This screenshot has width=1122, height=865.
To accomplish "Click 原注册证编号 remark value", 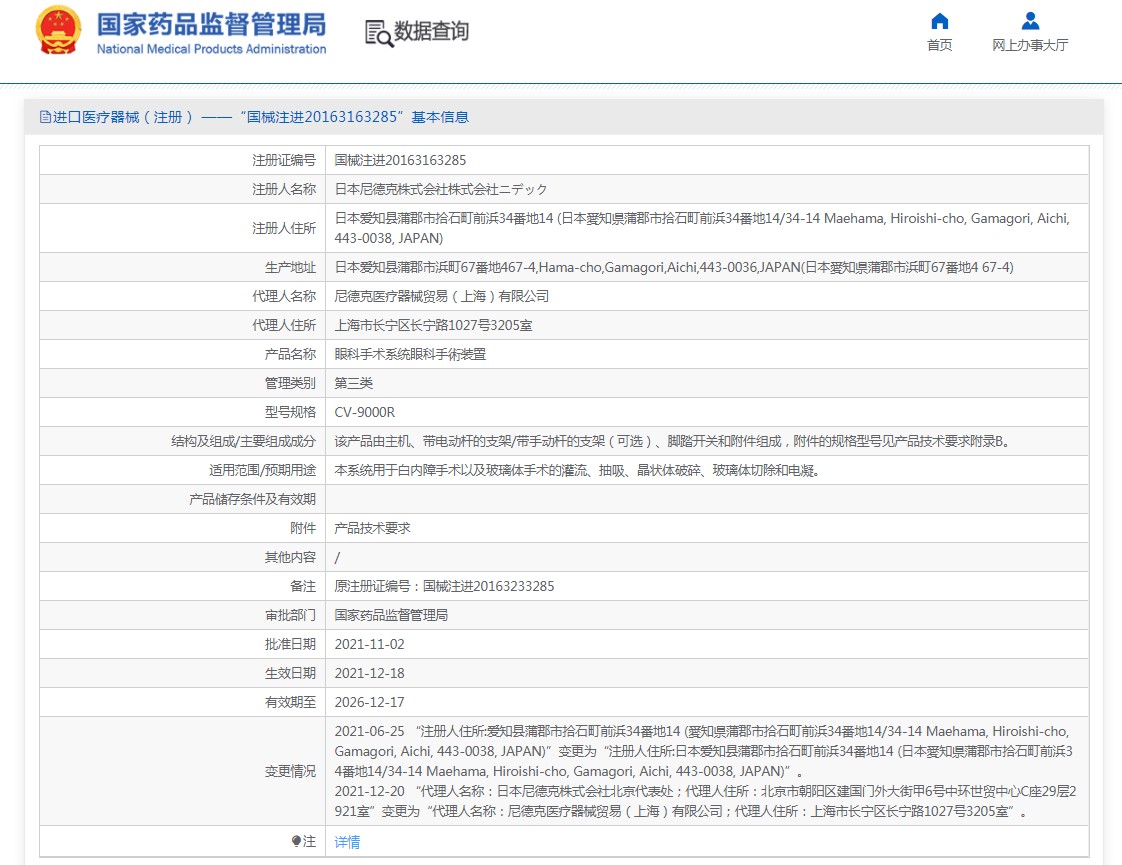I will pyautogui.click(x=444, y=586).
